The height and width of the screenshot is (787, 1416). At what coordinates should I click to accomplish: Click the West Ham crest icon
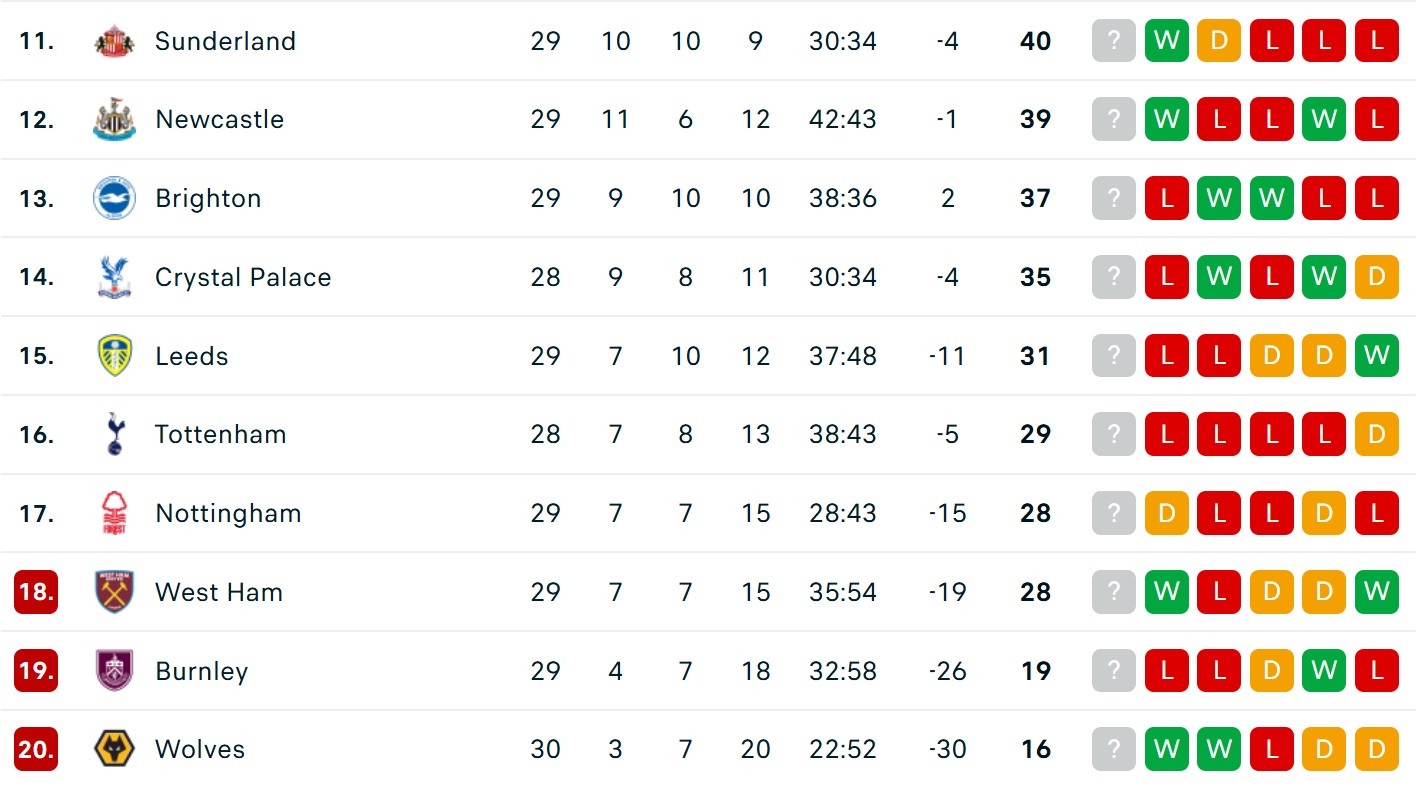coord(114,592)
